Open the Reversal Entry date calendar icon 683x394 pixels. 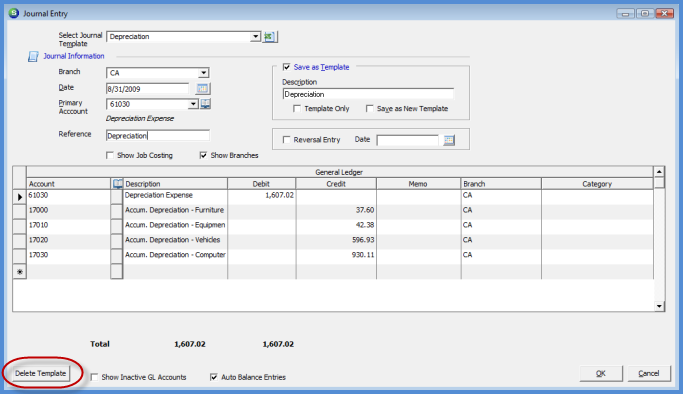coord(449,140)
